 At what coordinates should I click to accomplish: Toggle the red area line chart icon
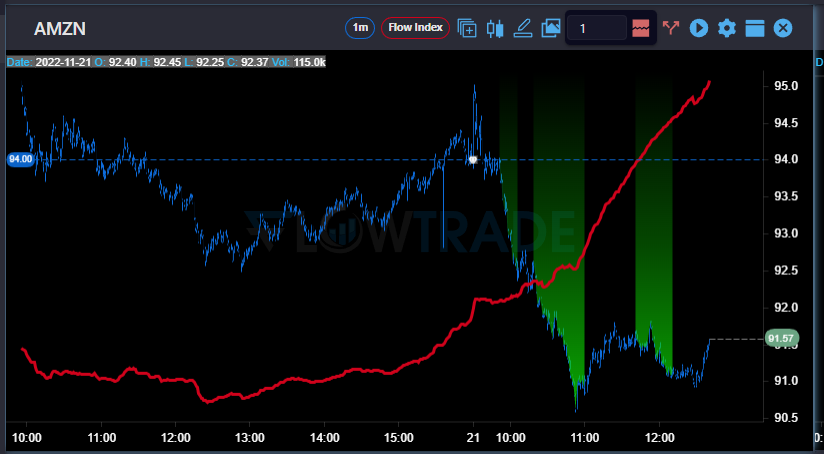[x=641, y=28]
